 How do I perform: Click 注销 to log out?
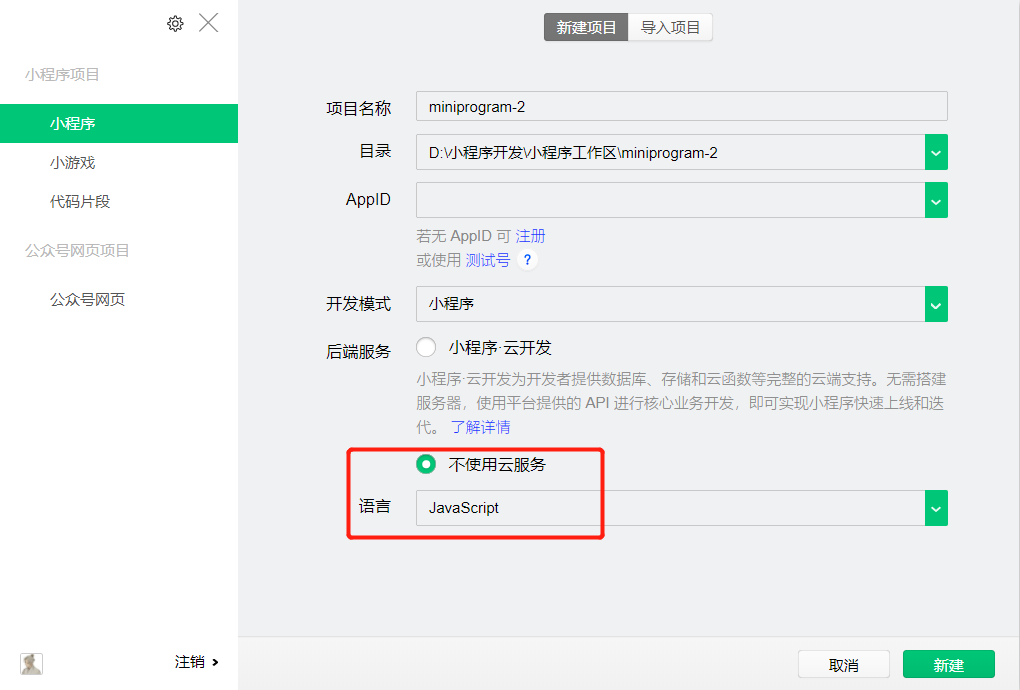click(x=196, y=662)
